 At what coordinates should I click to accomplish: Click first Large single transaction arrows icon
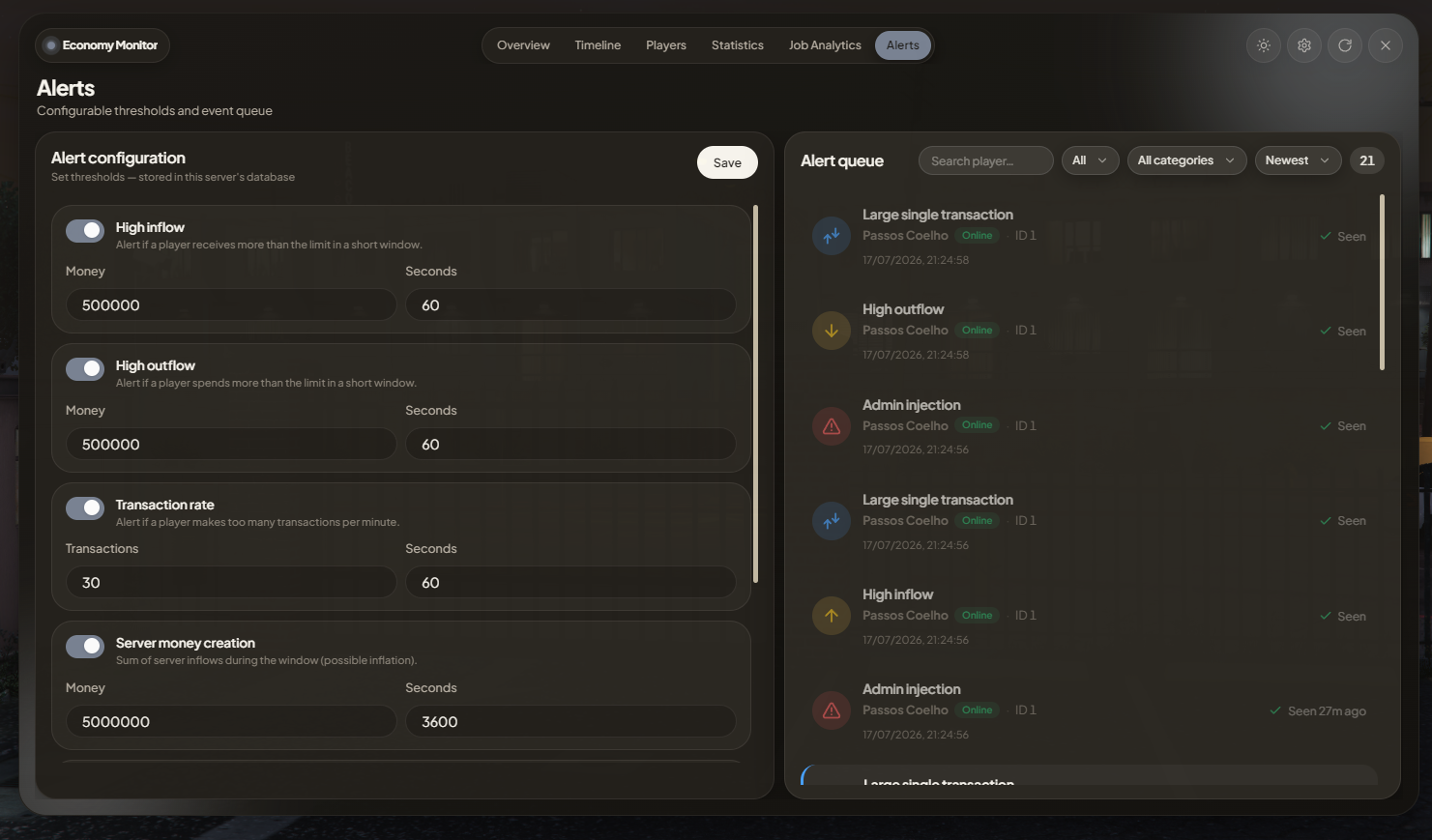[831, 236]
